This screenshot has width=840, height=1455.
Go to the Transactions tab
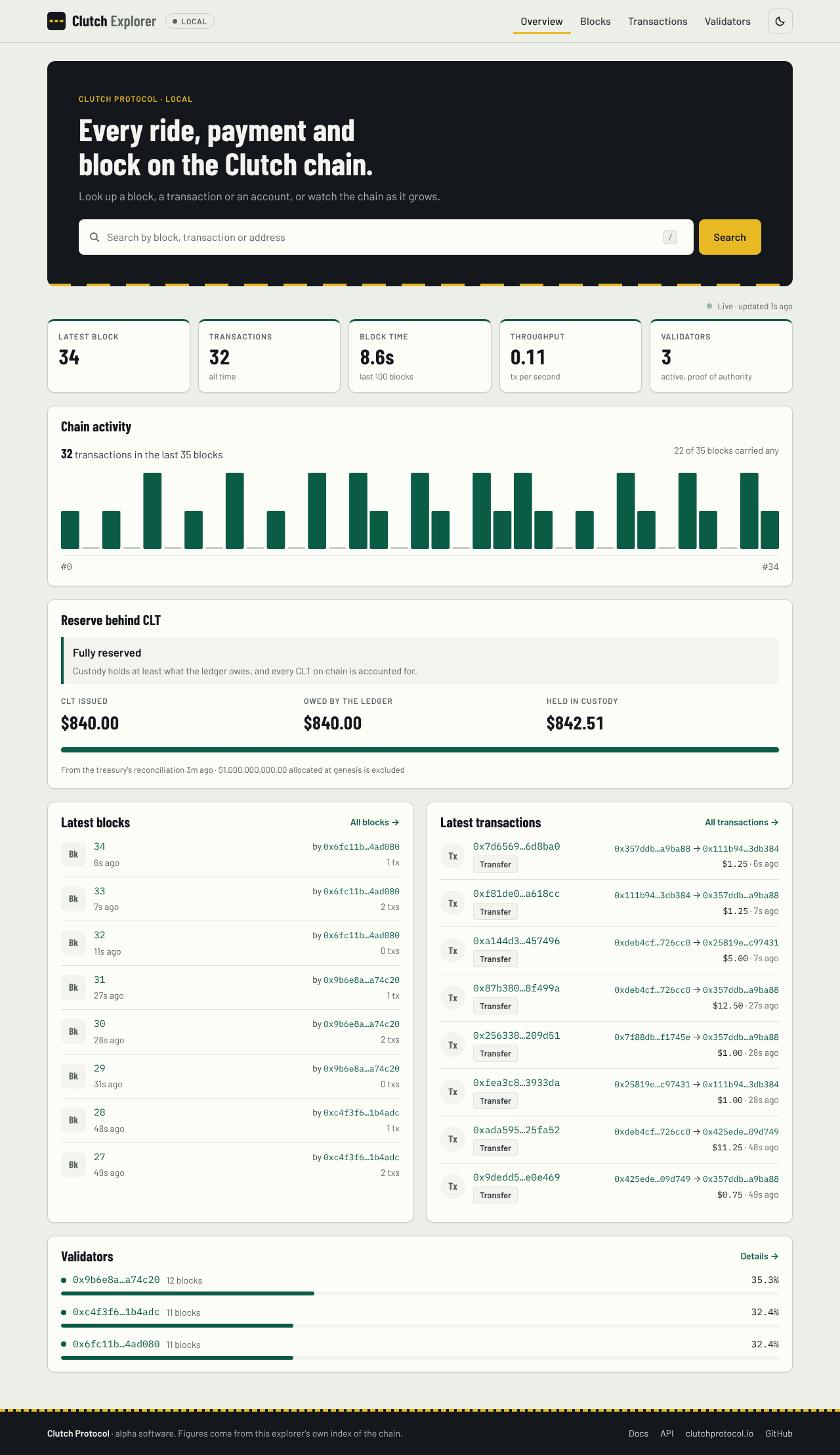tap(658, 22)
